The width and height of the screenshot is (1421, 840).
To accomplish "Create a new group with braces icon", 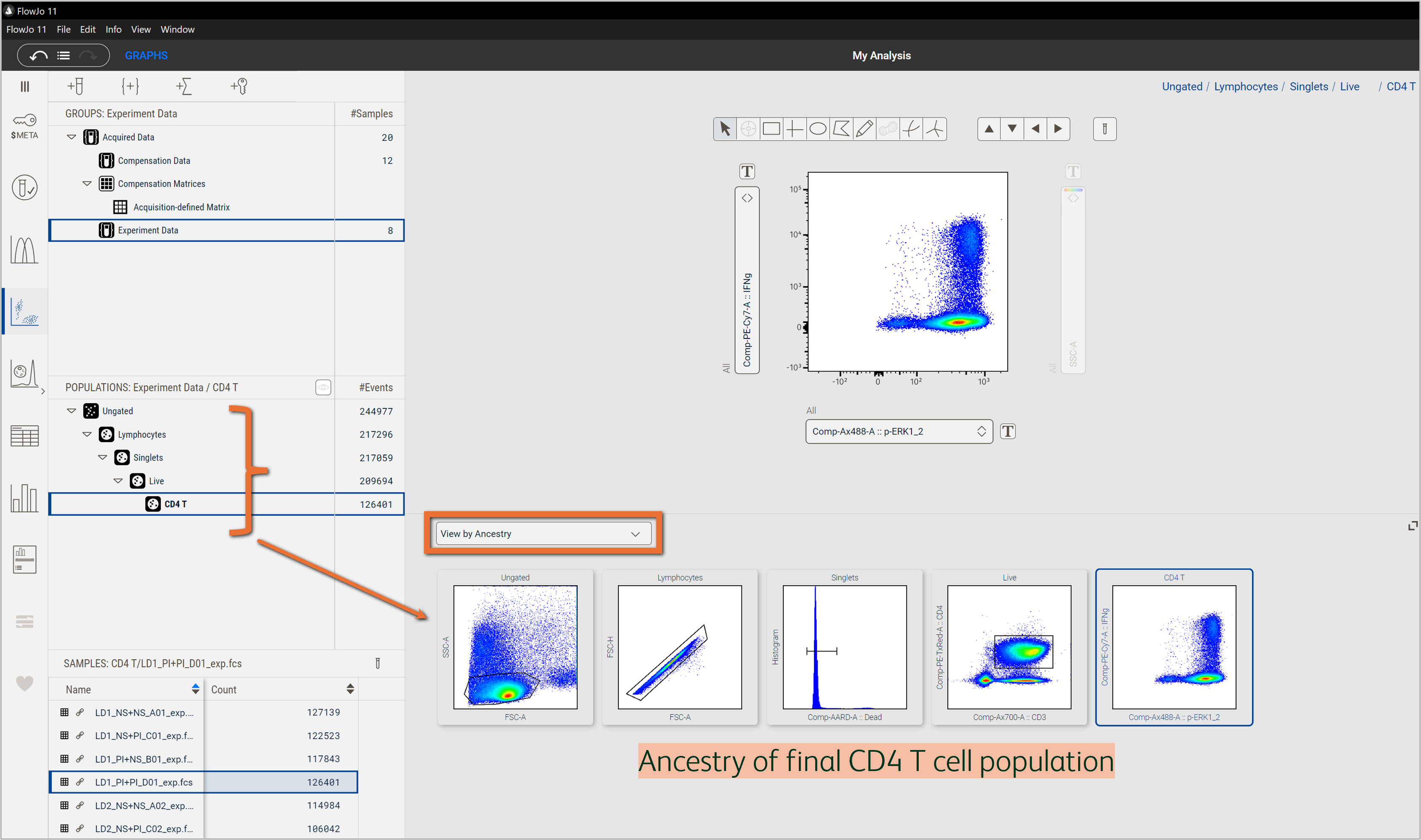I will click(130, 86).
